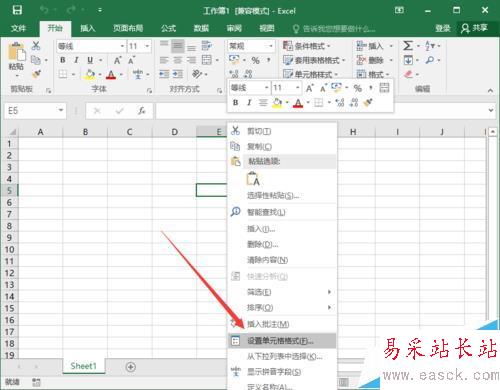Open the File 文件 tab
500x390 pixels.
[18, 28]
